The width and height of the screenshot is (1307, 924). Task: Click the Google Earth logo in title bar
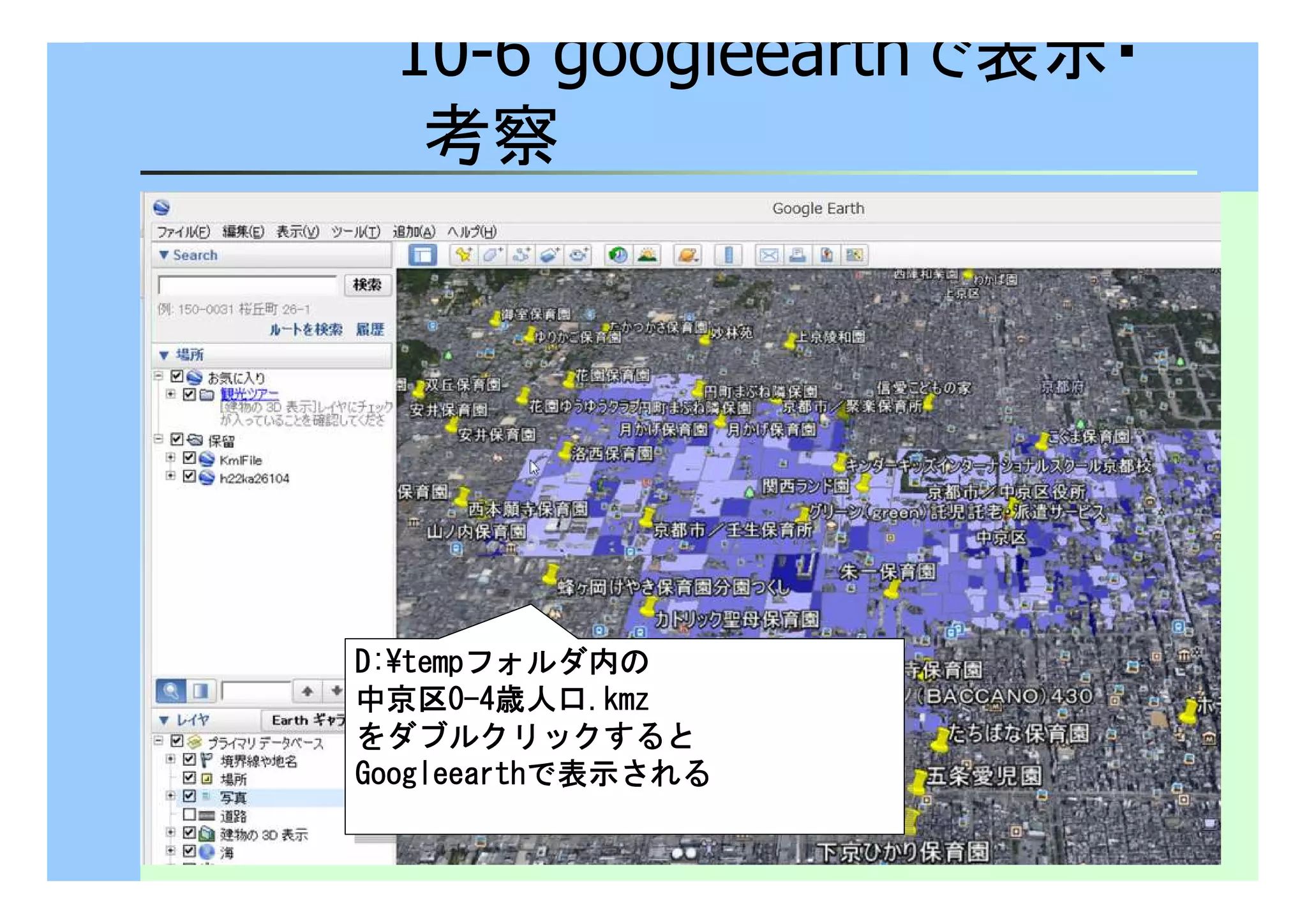pyautogui.click(x=161, y=207)
